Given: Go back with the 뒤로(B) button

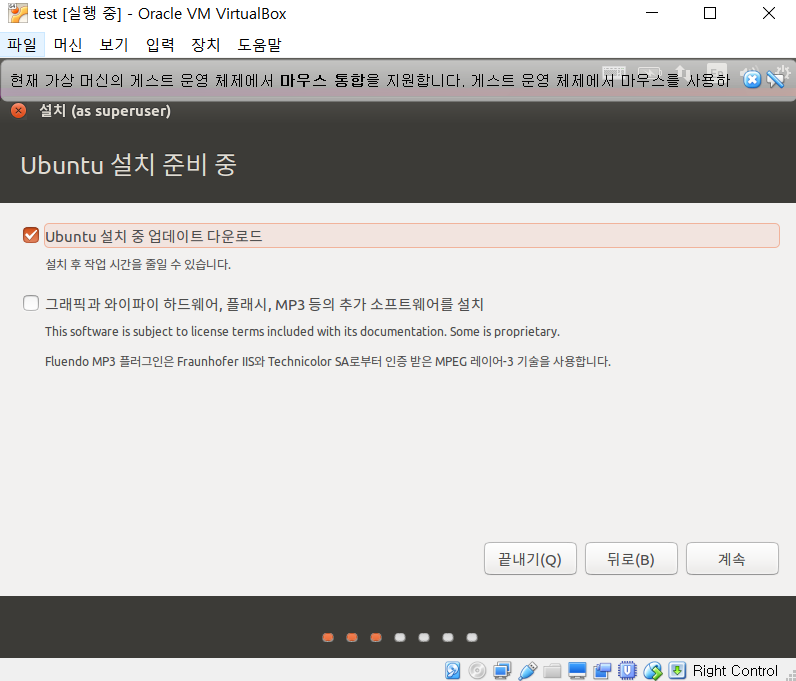Looking at the screenshot, I should click(x=631, y=559).
